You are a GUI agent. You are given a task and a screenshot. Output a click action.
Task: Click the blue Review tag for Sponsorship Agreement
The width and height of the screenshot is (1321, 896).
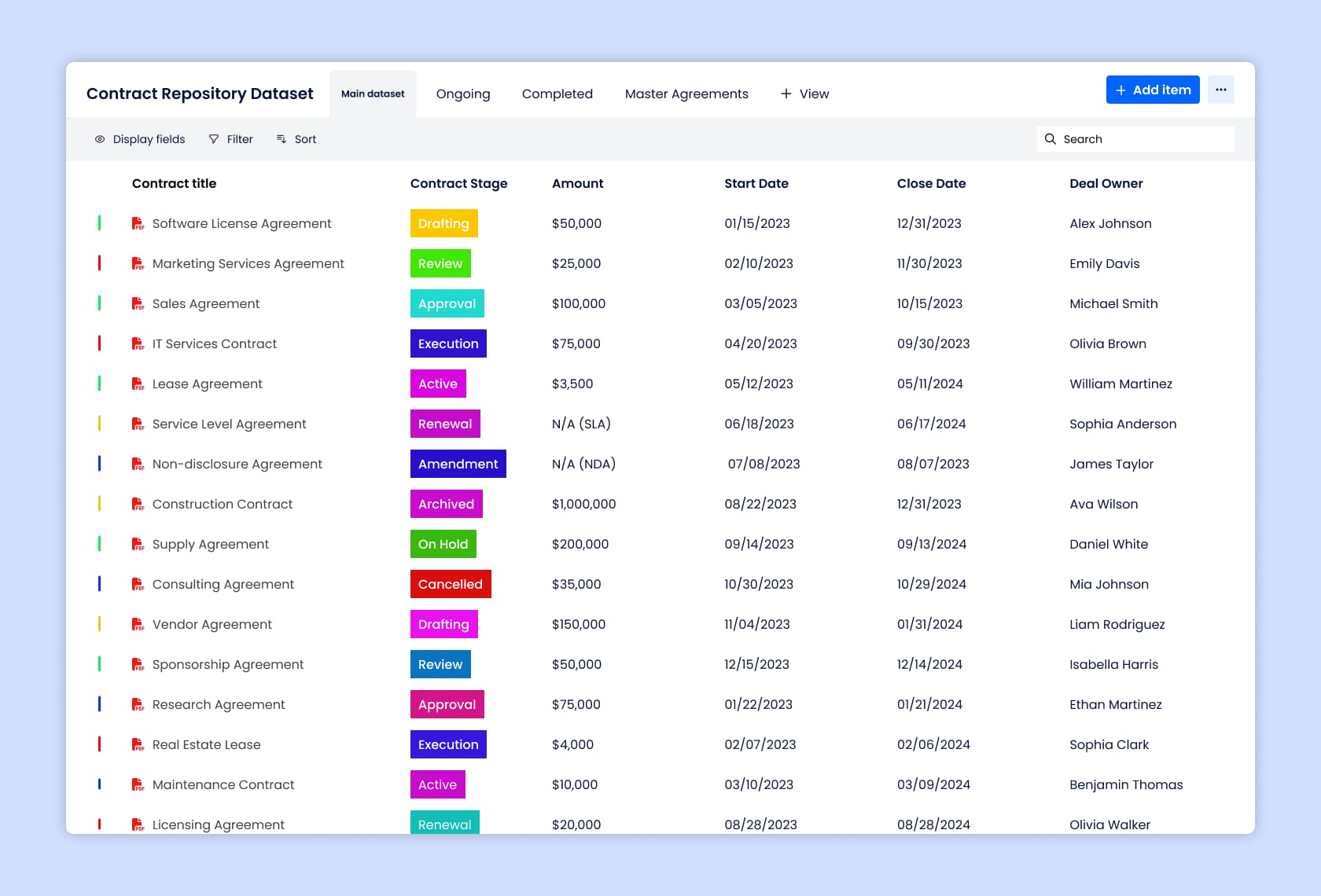[x=440, y=664]
